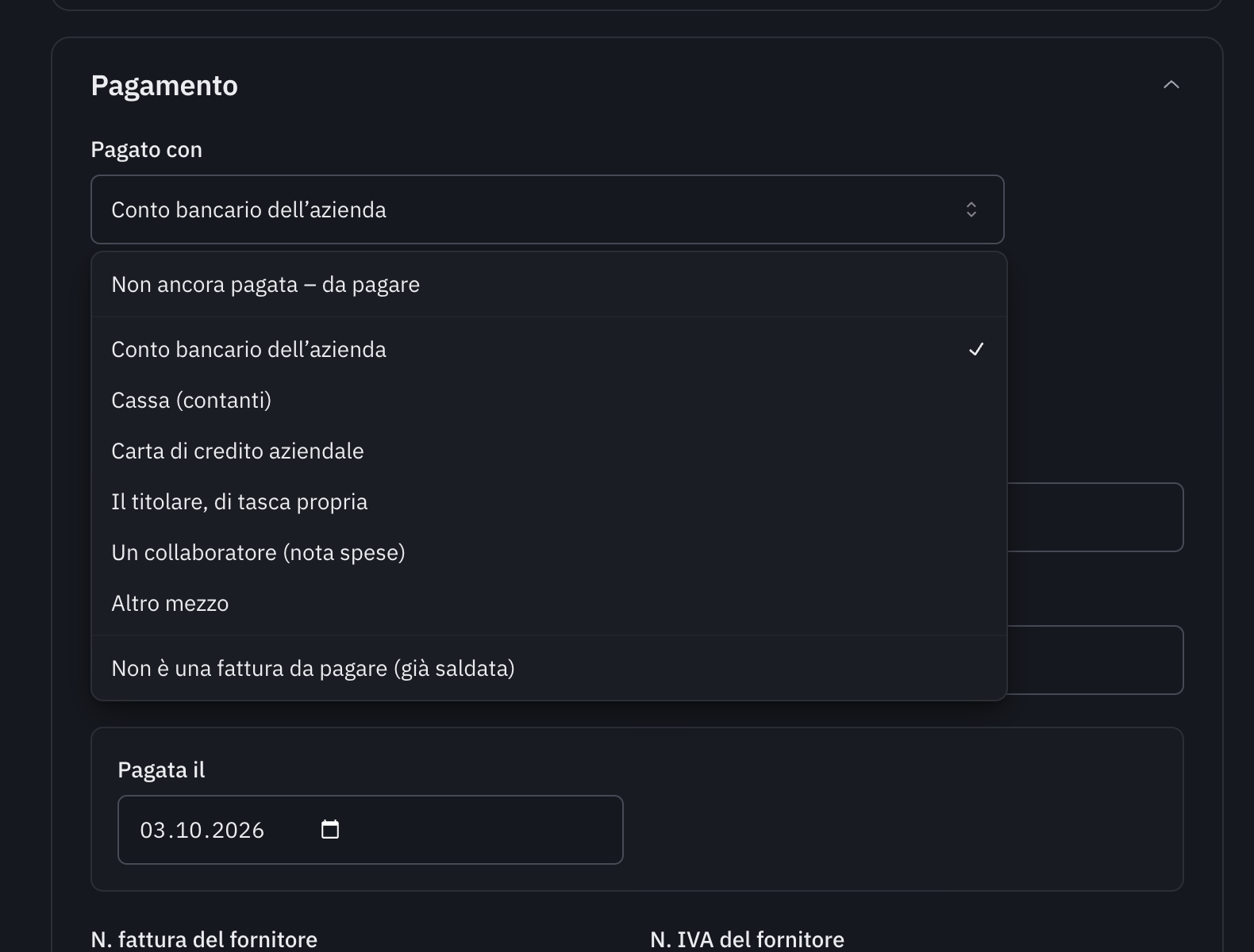1254x952 pixels.
Task: Open the Pagato con dropdown
Action: (x=548, y=209)
